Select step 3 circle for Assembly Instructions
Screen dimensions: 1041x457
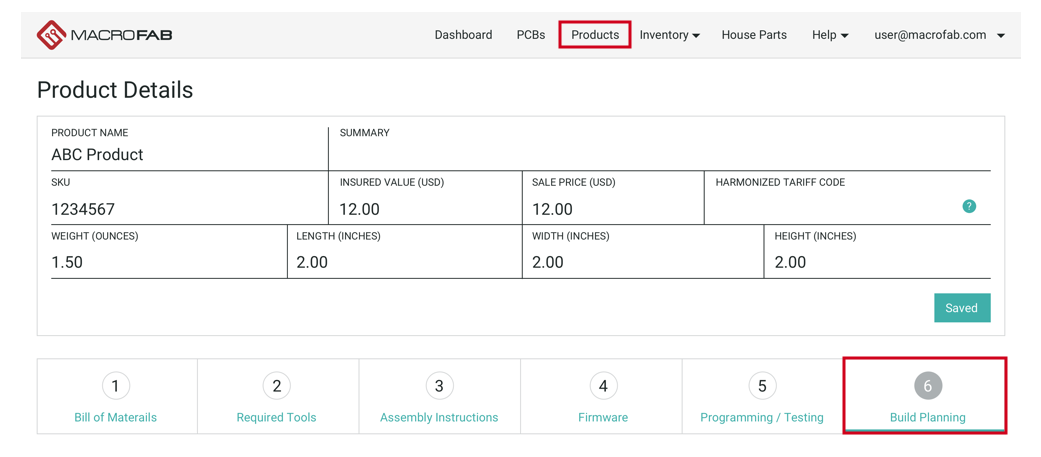point(439,386)
